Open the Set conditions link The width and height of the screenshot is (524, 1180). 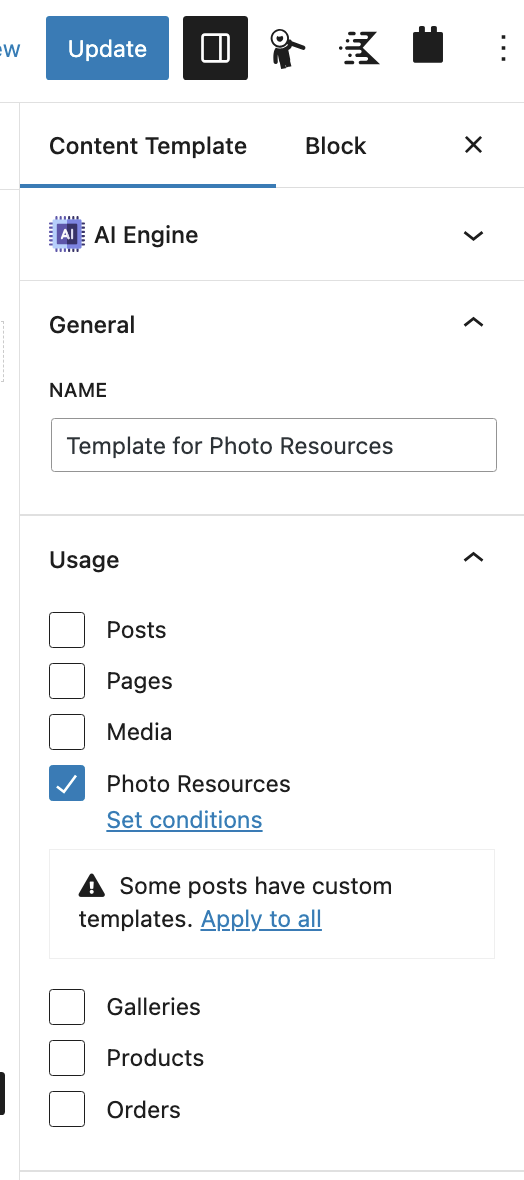184,820
